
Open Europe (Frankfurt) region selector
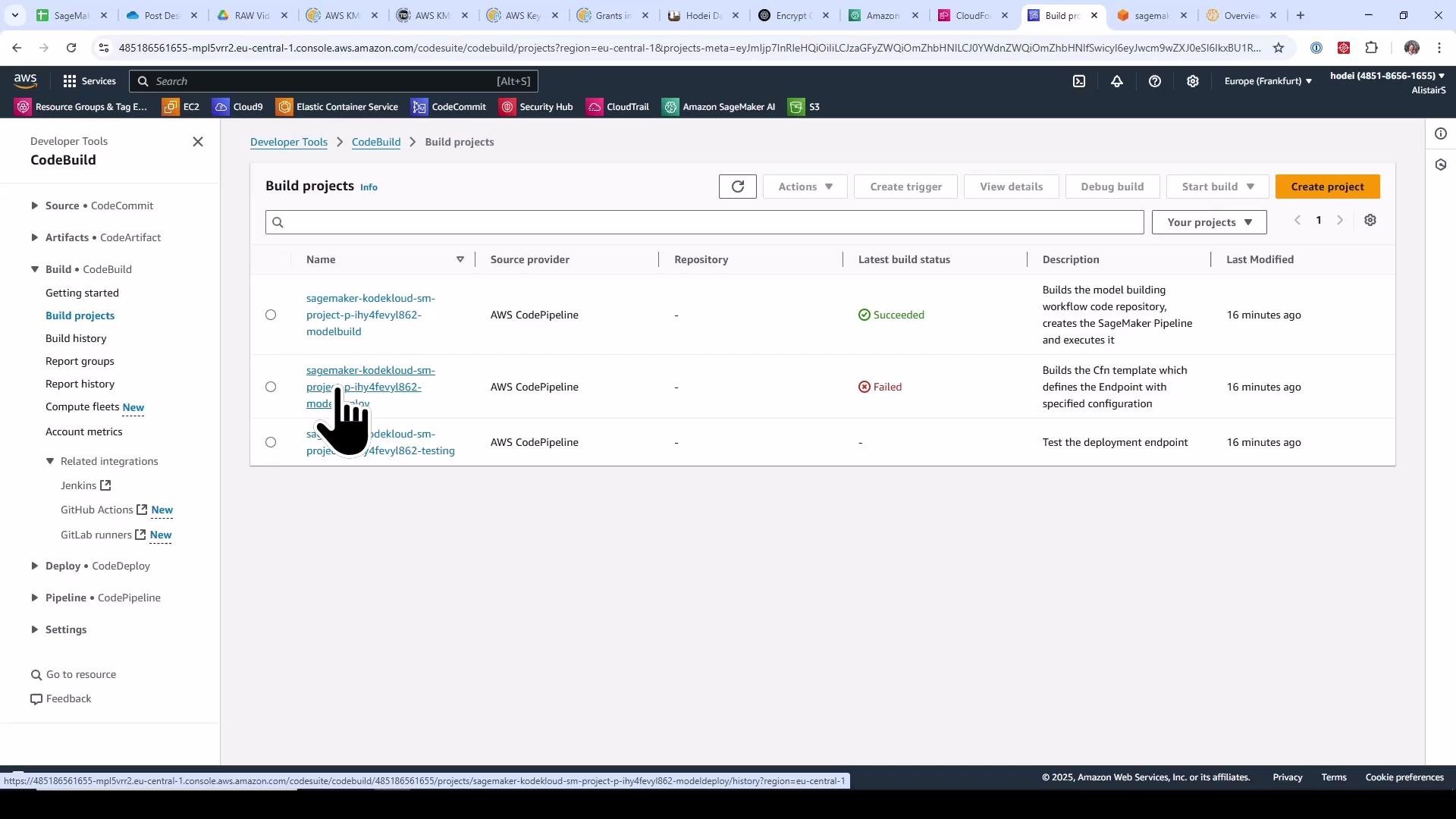[1268, 81]
